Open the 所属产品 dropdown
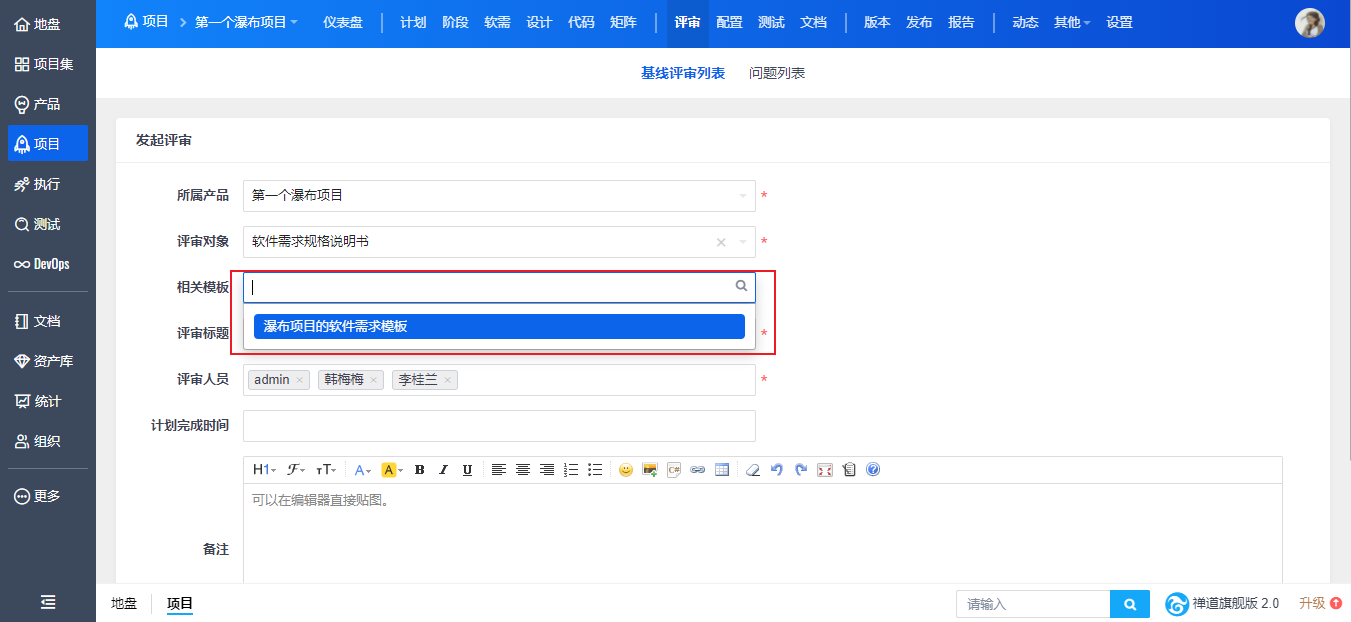Viewport: 1351px width, 622px height. 498,196
